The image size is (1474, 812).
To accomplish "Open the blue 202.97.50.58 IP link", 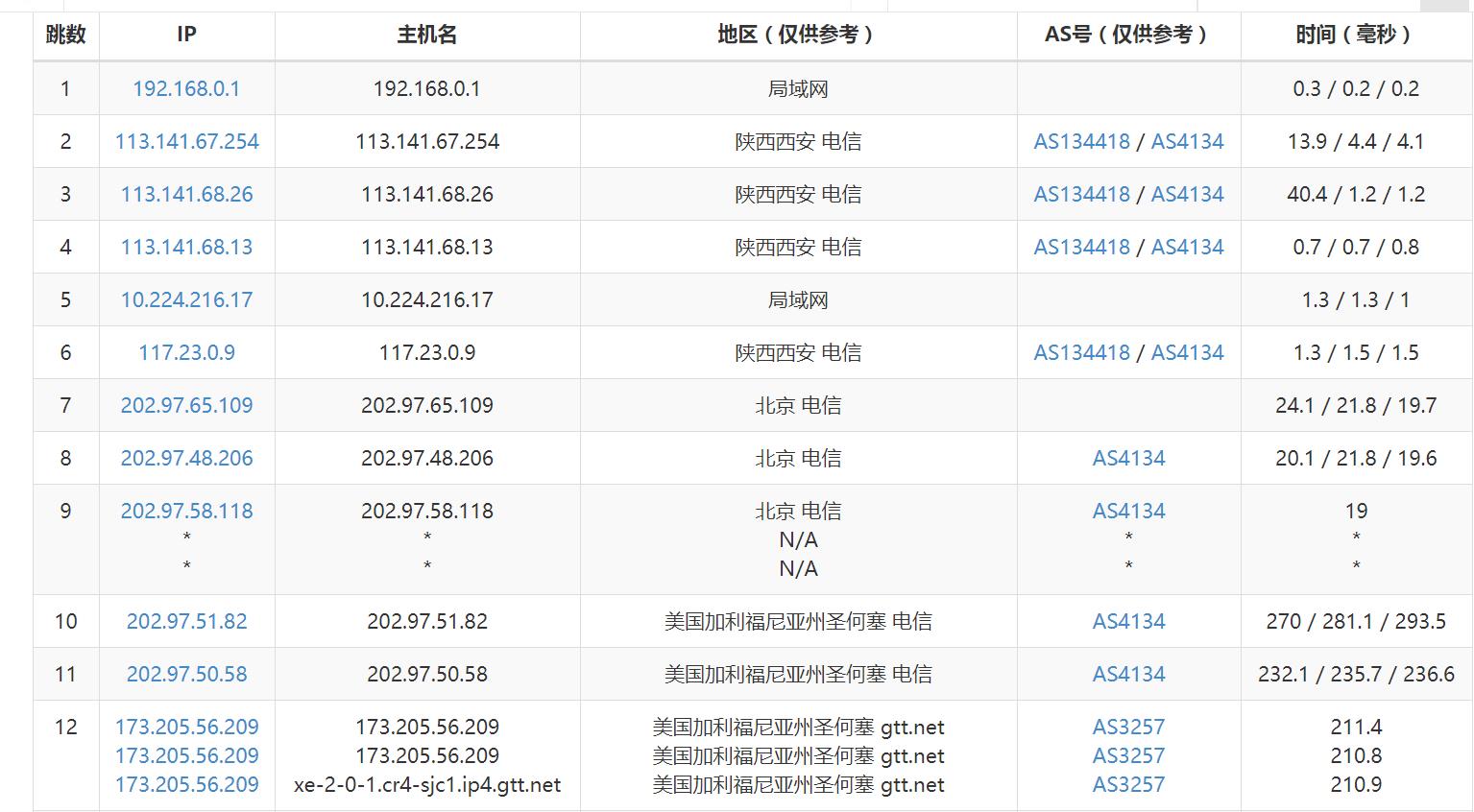I will (x=186, y=674).
